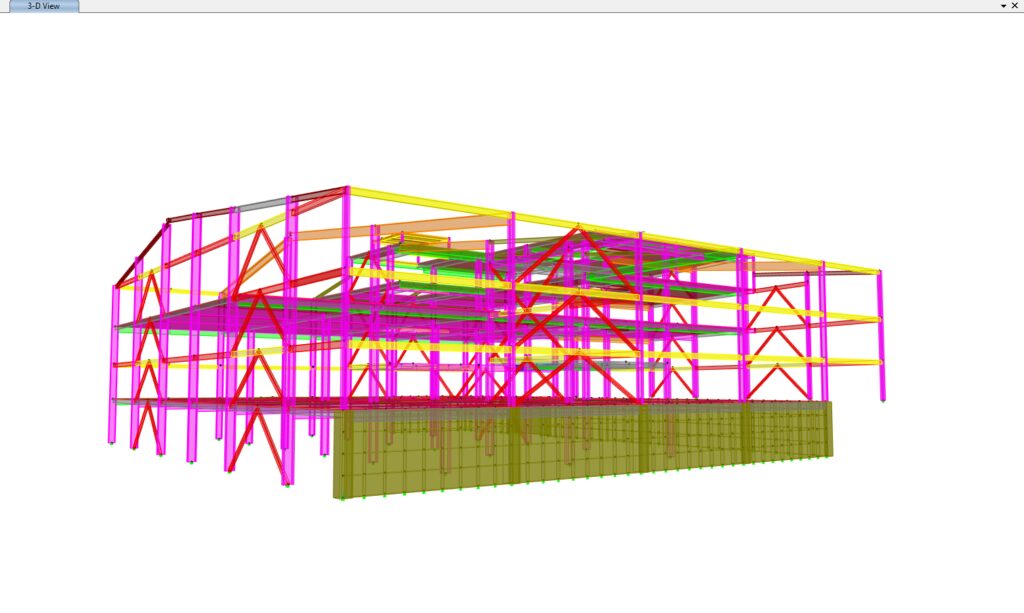Select the 3-D View tab
Image resolution: width=1024 pixels, height=613 pixels.
[x=39, y=6]
